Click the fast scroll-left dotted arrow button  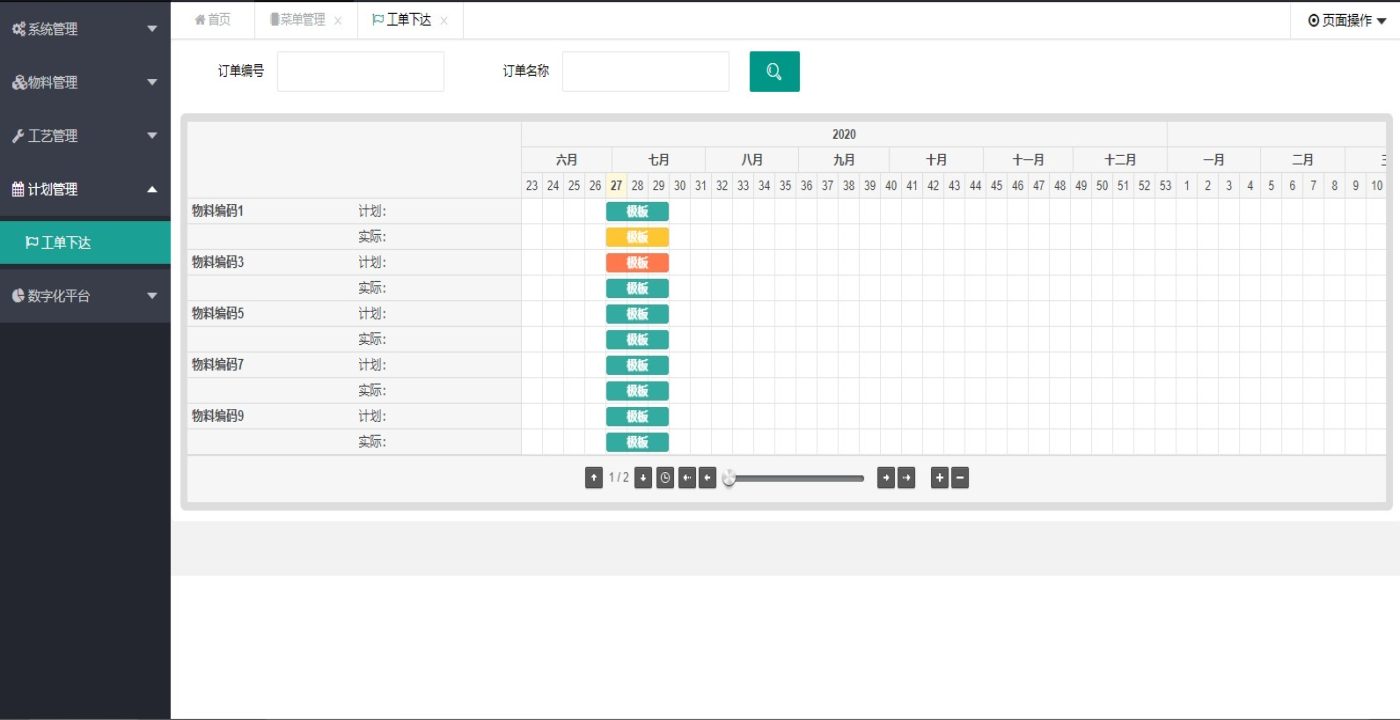[x=687, y=478]
